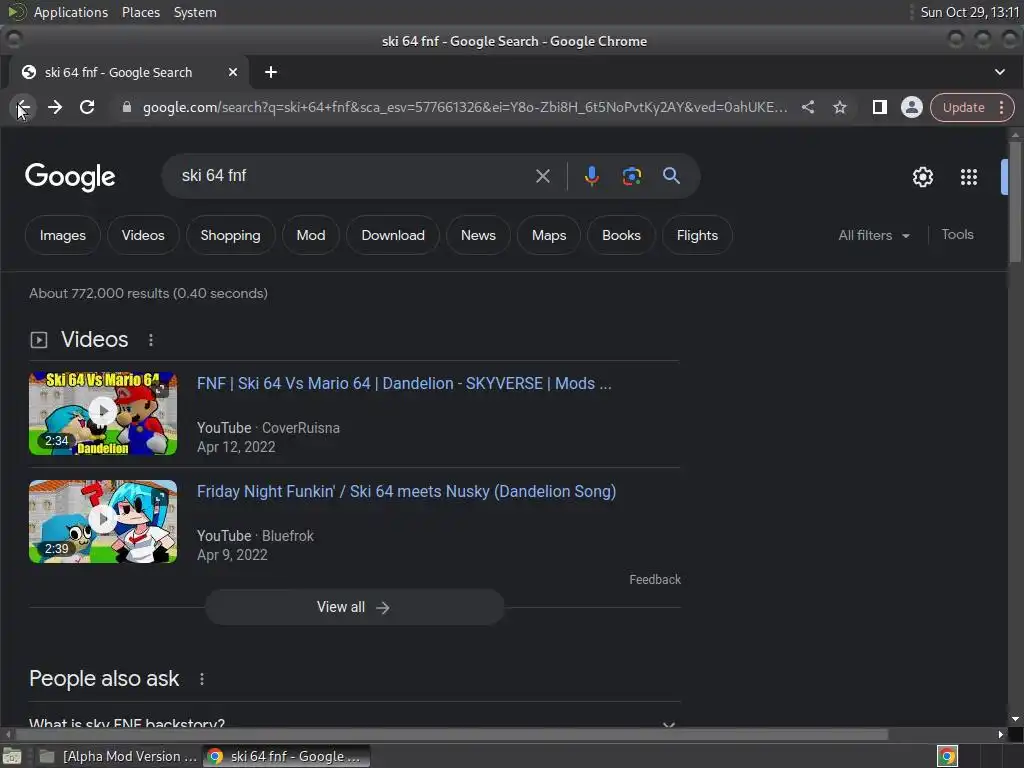Open Google apps grid
1024x768 pixels.
click(x=968, y=177)
